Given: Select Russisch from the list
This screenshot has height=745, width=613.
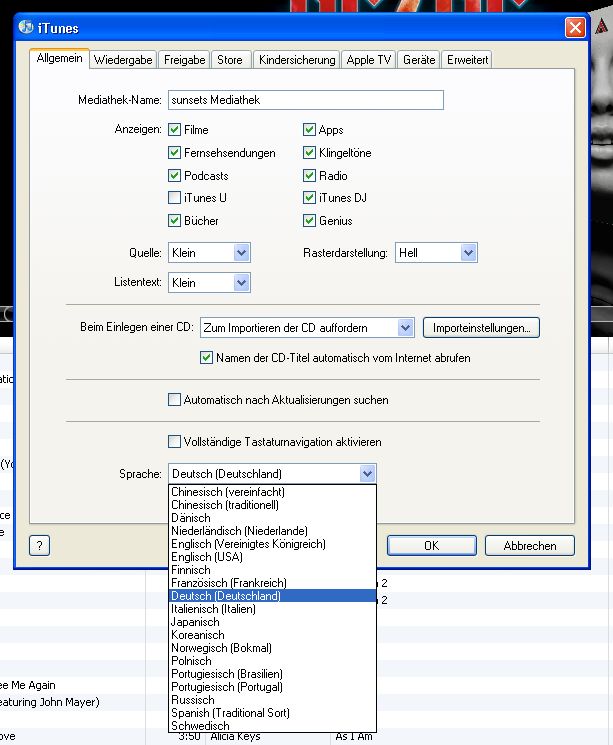Looking at the screenshot, I should [273, 700].
